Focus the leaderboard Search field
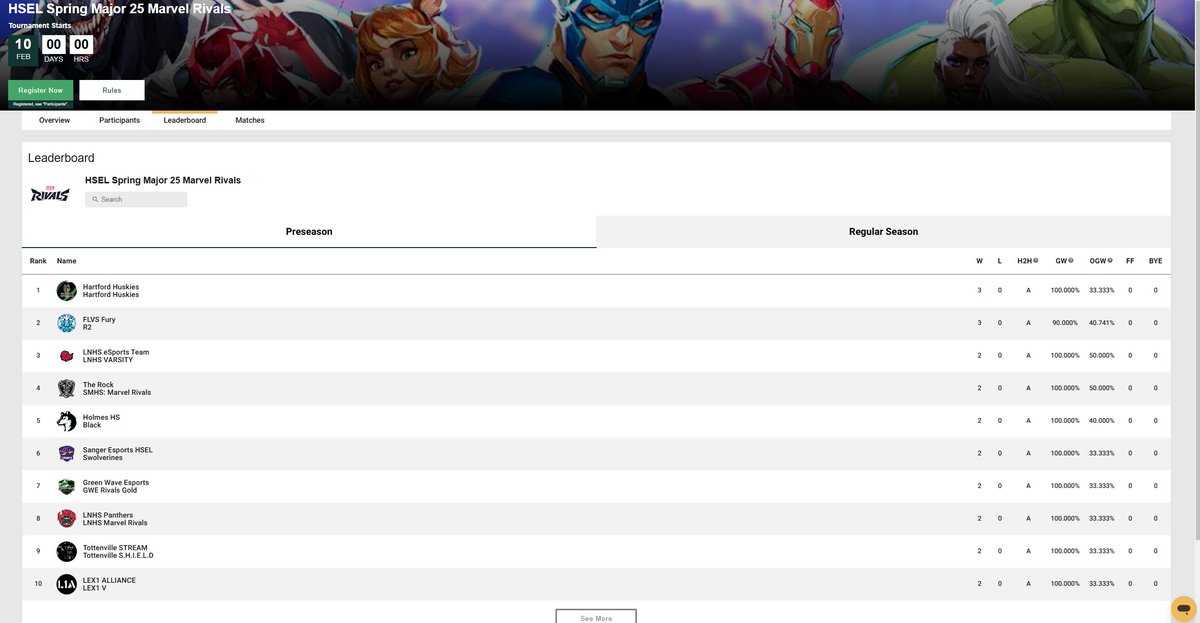The height and width of the screenshot is (623, 1200). (x=136, y=199)
